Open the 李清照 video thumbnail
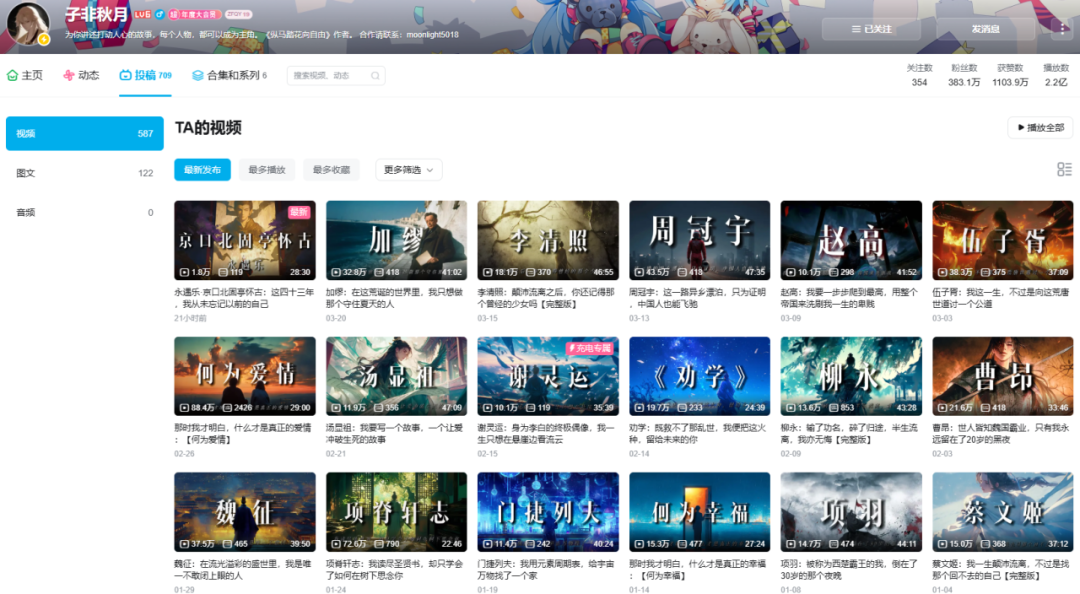 (547, 240)
